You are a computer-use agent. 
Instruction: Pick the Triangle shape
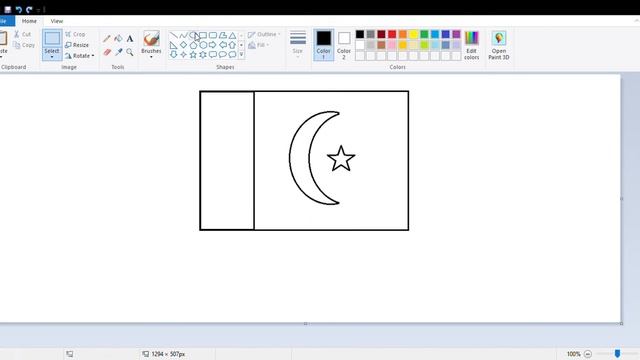[x=232, y=36]
